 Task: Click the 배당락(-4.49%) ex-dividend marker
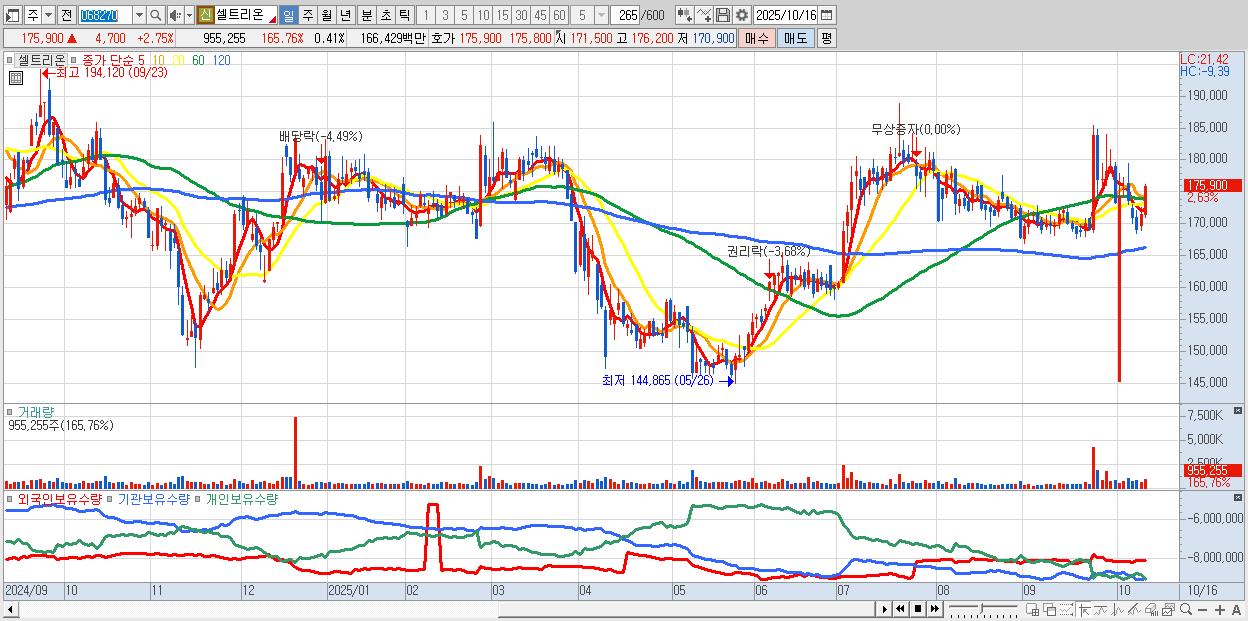coord(320,136)
